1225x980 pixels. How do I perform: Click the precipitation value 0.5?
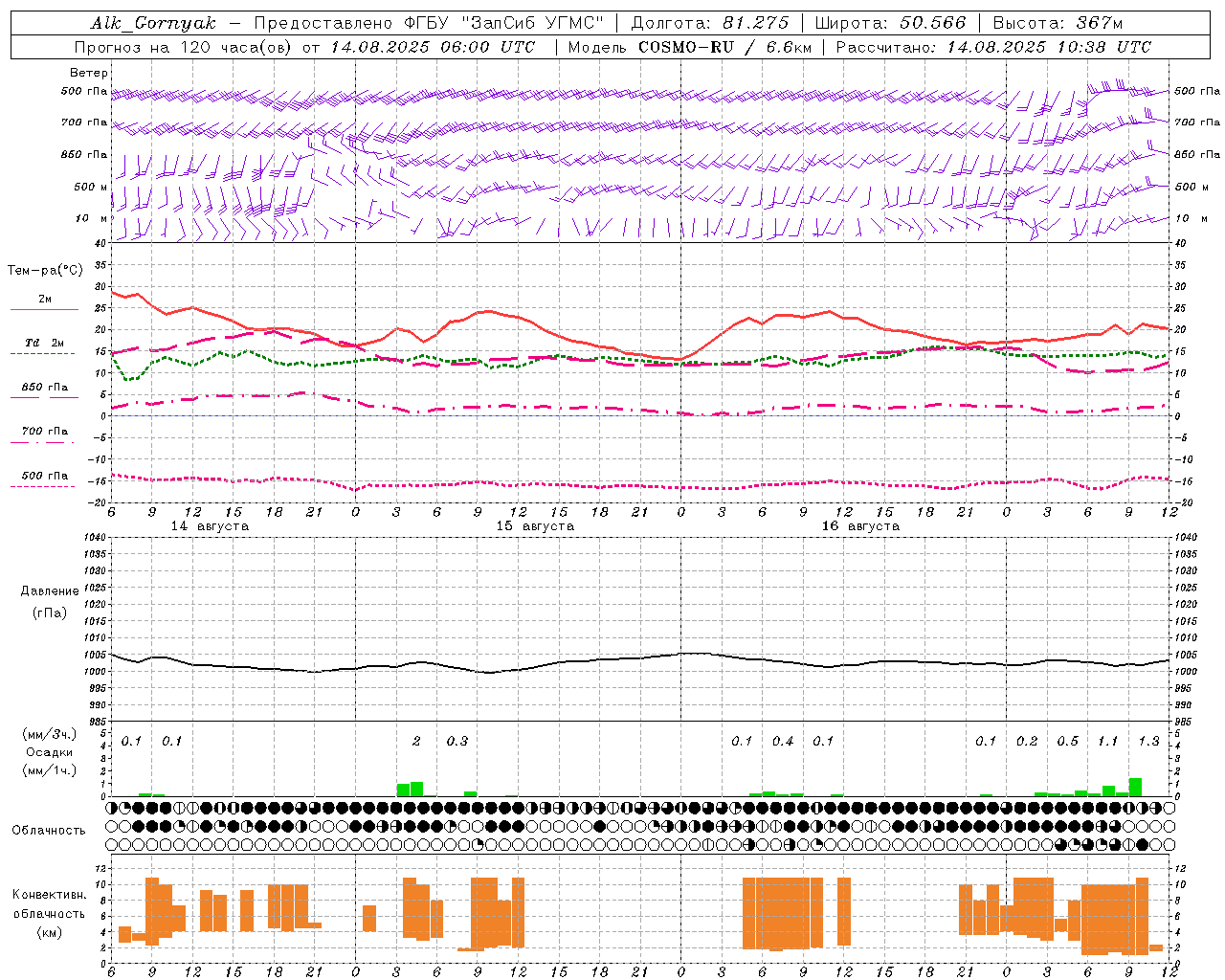[x=1068, y=742]
